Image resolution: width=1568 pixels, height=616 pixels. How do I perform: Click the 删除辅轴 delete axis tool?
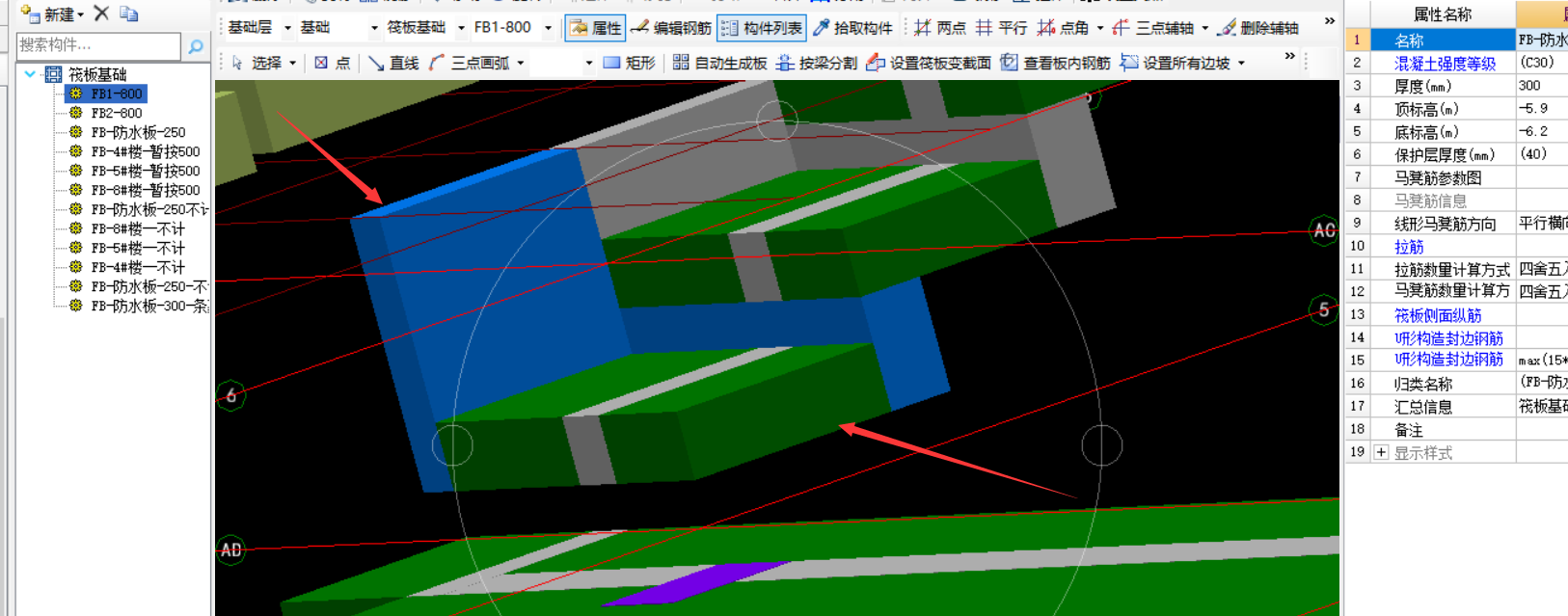click(1258, 28)
